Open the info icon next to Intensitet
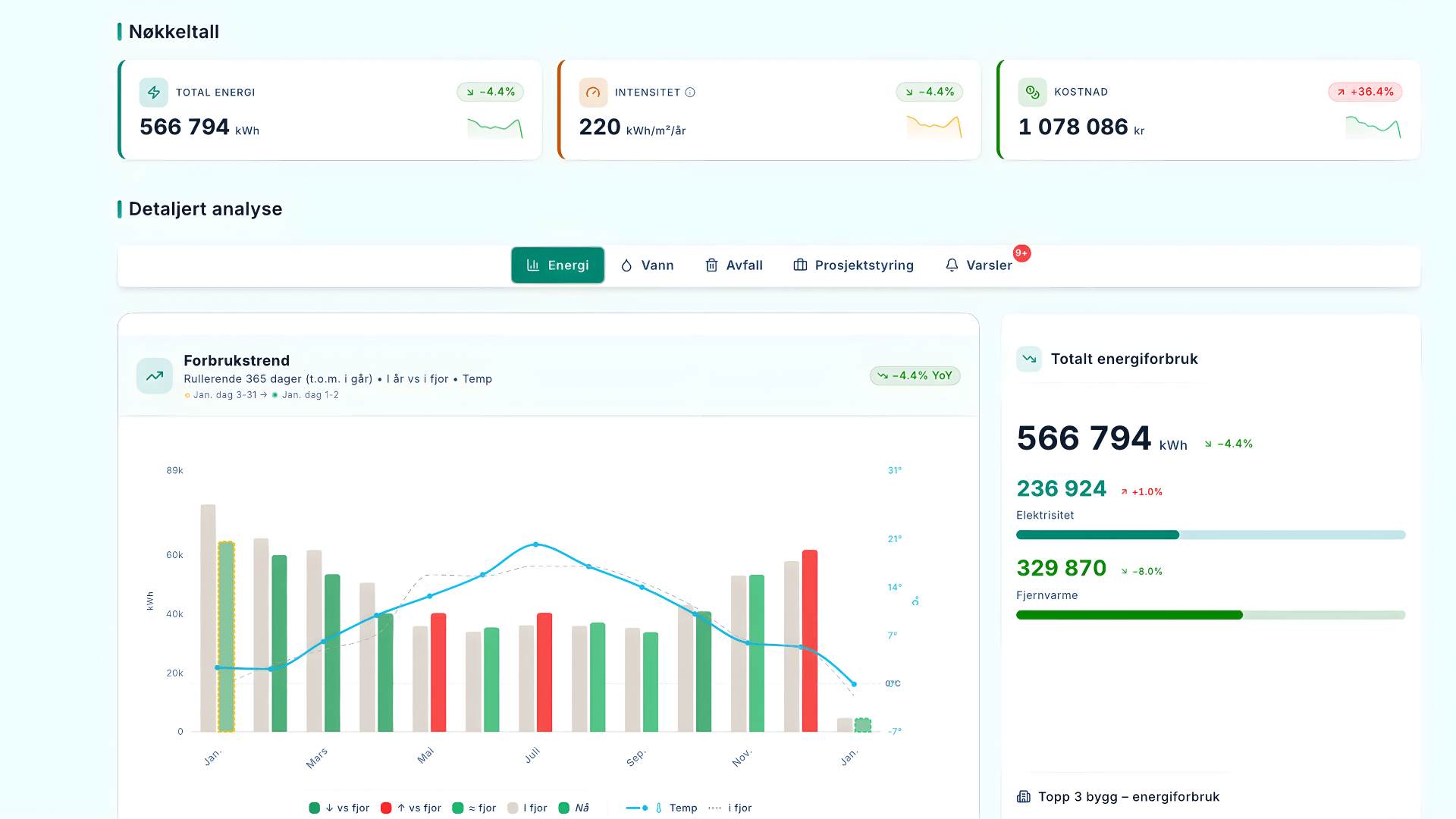 tap(690, 93)
